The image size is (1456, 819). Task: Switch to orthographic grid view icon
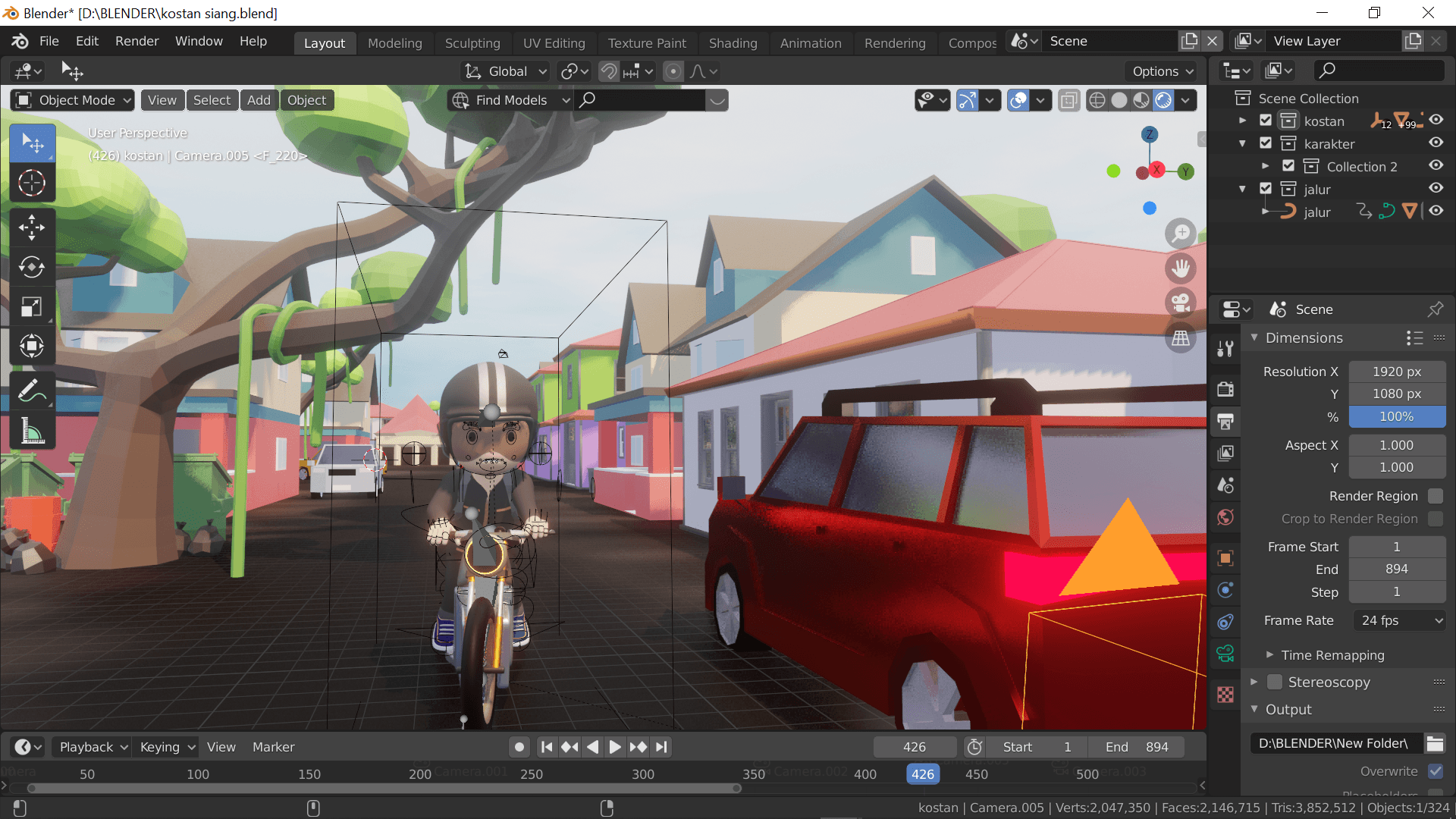pos(1181,338)
